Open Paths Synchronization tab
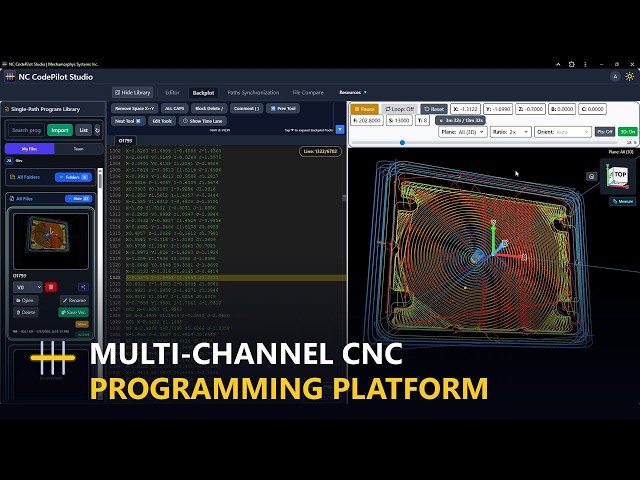Screen dimensions: 640x480 253,93
